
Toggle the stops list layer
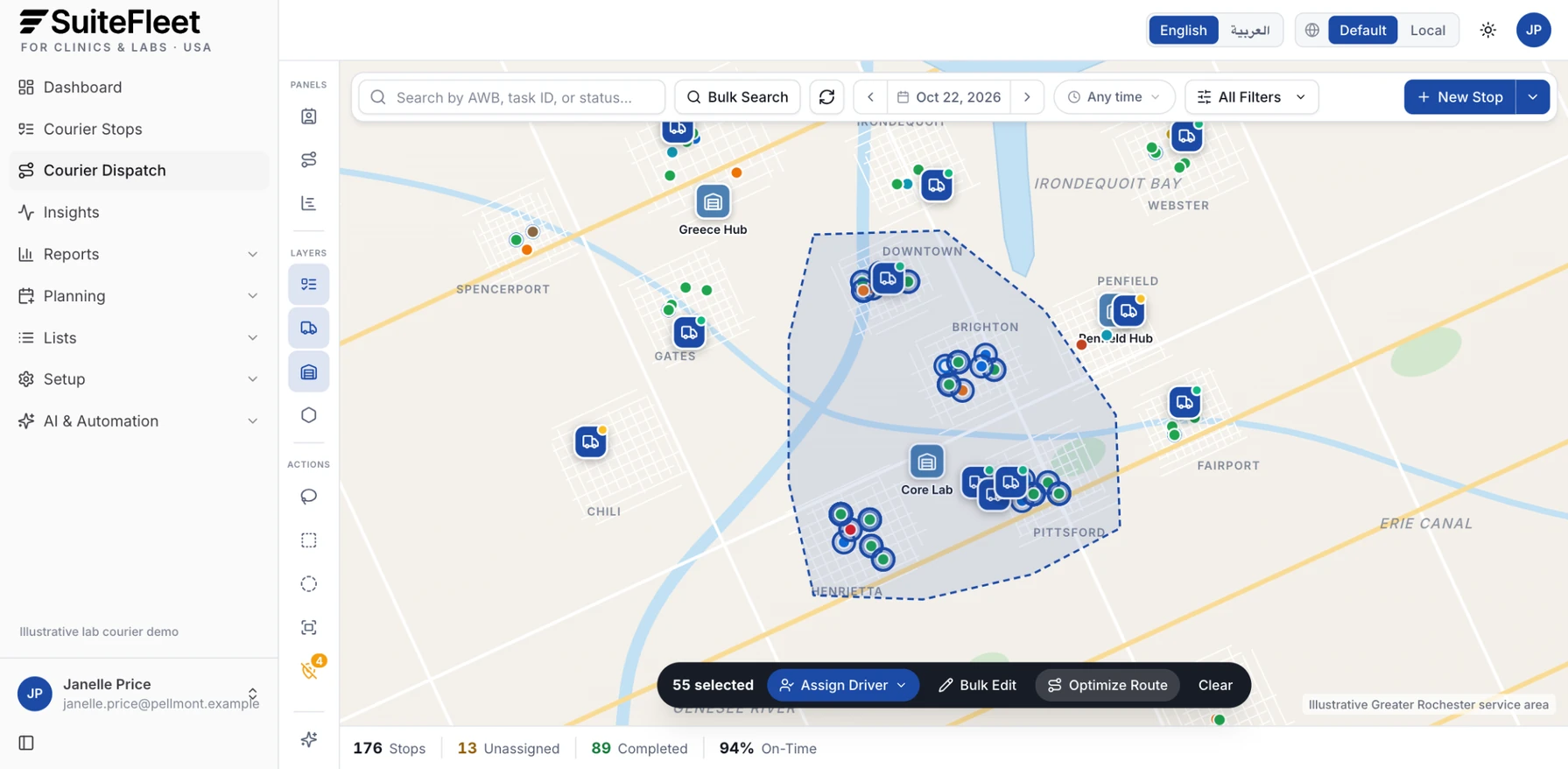click(x=309, y=285)
